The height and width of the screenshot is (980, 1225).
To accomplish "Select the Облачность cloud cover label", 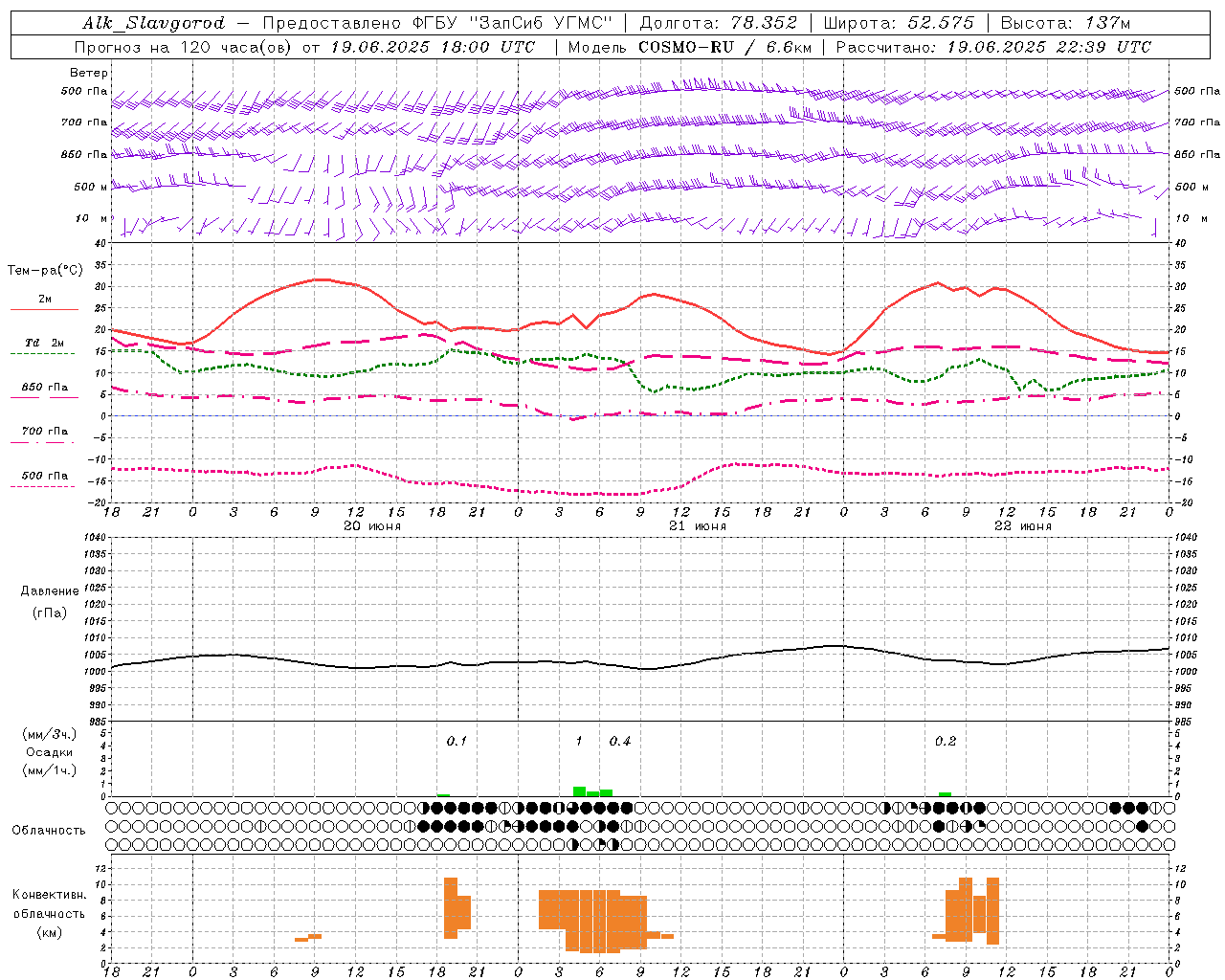I will click(x=49, y=830).
